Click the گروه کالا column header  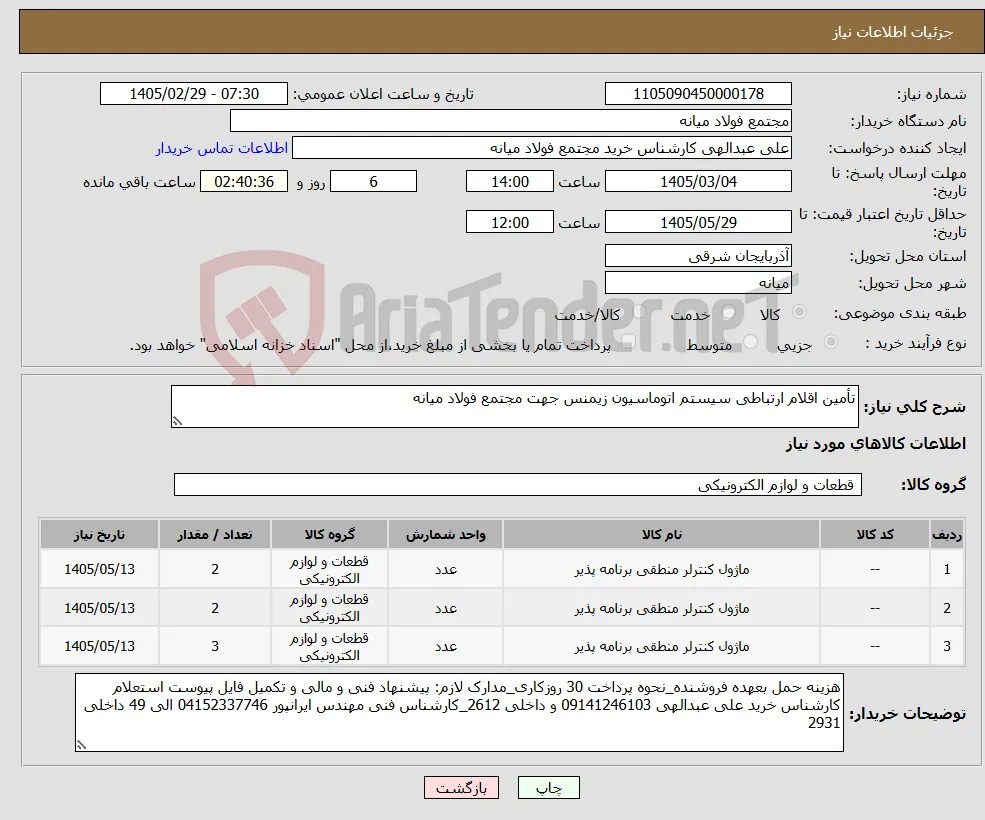click(x=329, y=534)
